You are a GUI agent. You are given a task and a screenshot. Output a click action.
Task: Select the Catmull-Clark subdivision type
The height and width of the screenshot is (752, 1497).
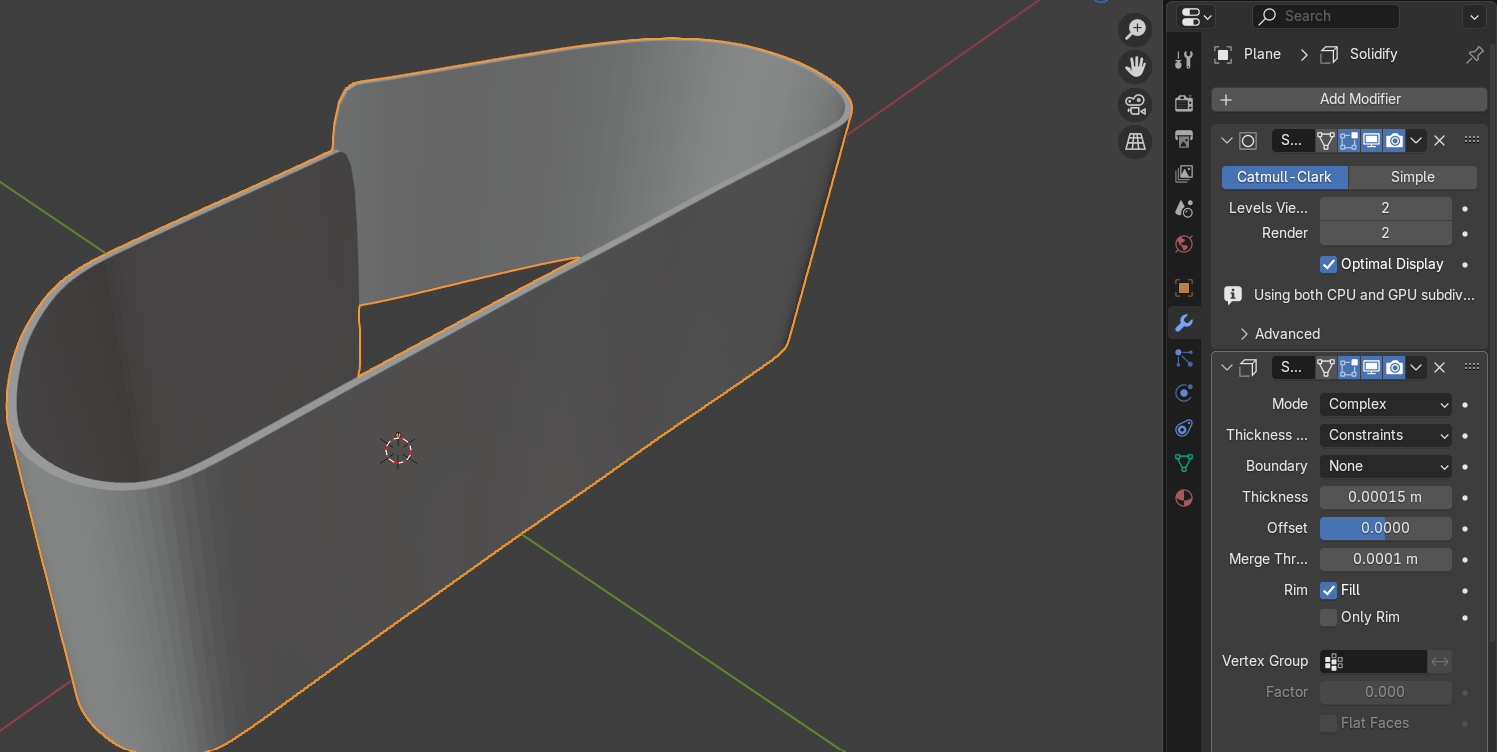coord(1284,177)
